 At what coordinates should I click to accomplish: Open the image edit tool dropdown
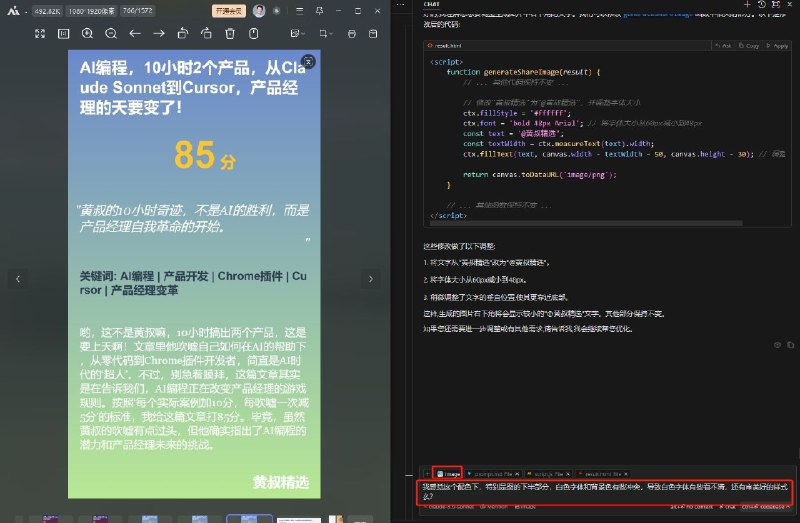(x=297, y=34)
